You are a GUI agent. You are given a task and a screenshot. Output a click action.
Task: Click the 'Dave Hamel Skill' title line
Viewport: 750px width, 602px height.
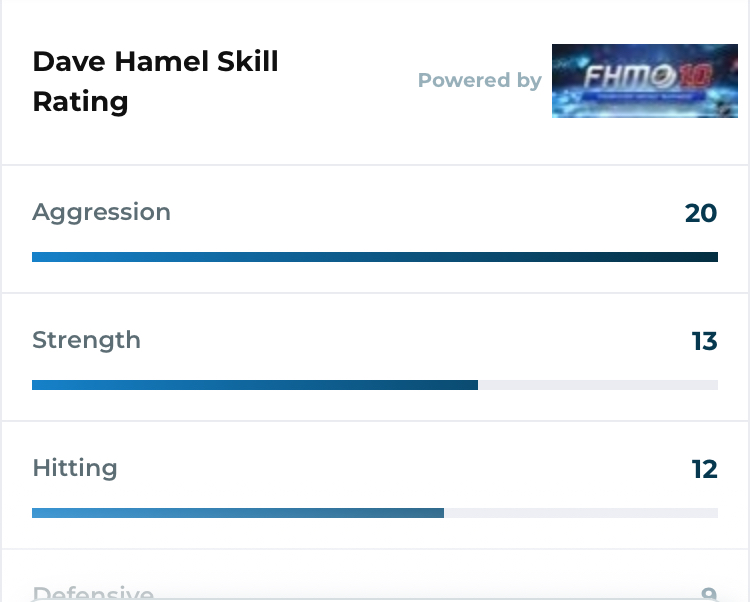click(155, 62)
